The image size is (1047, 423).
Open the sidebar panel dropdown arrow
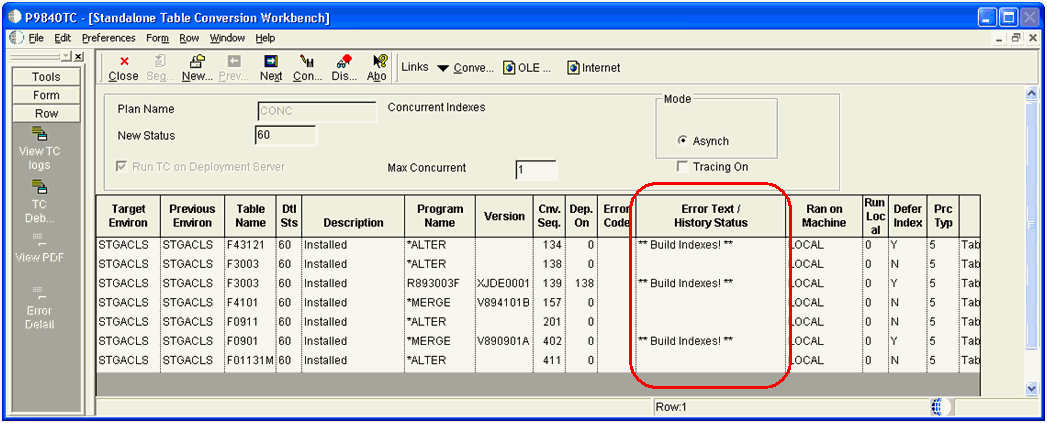[67, 57]
